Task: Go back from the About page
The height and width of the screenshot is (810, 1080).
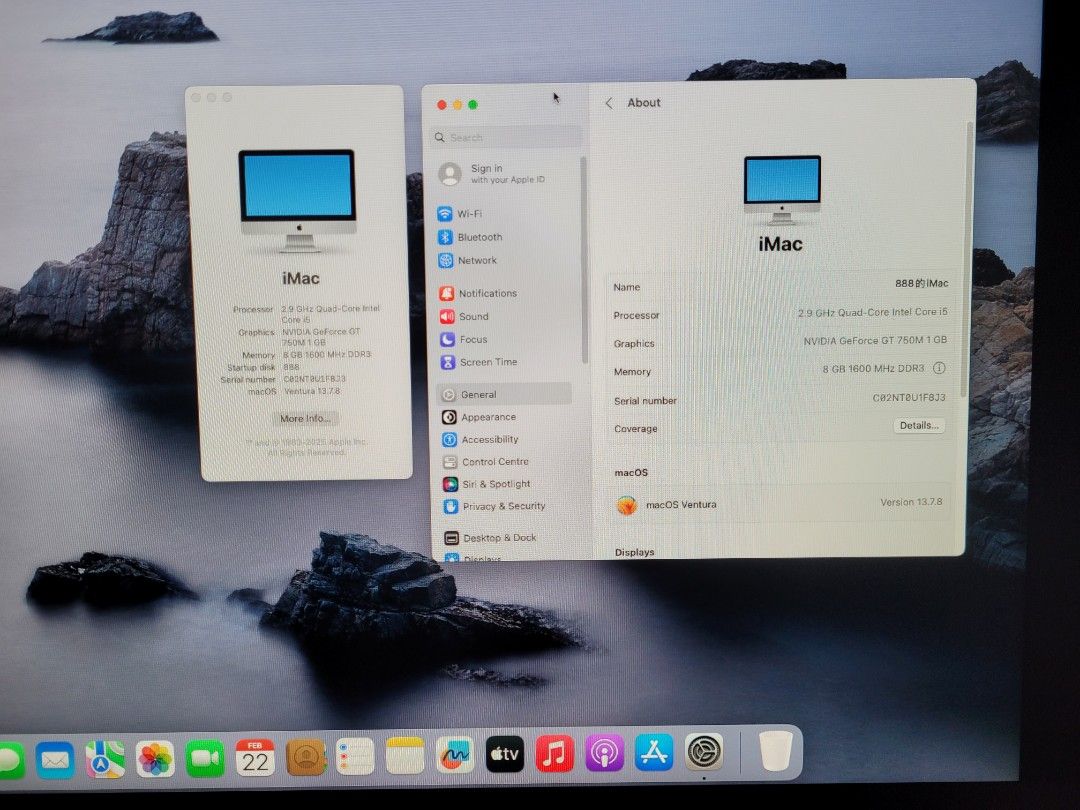Action: (609, 103)
